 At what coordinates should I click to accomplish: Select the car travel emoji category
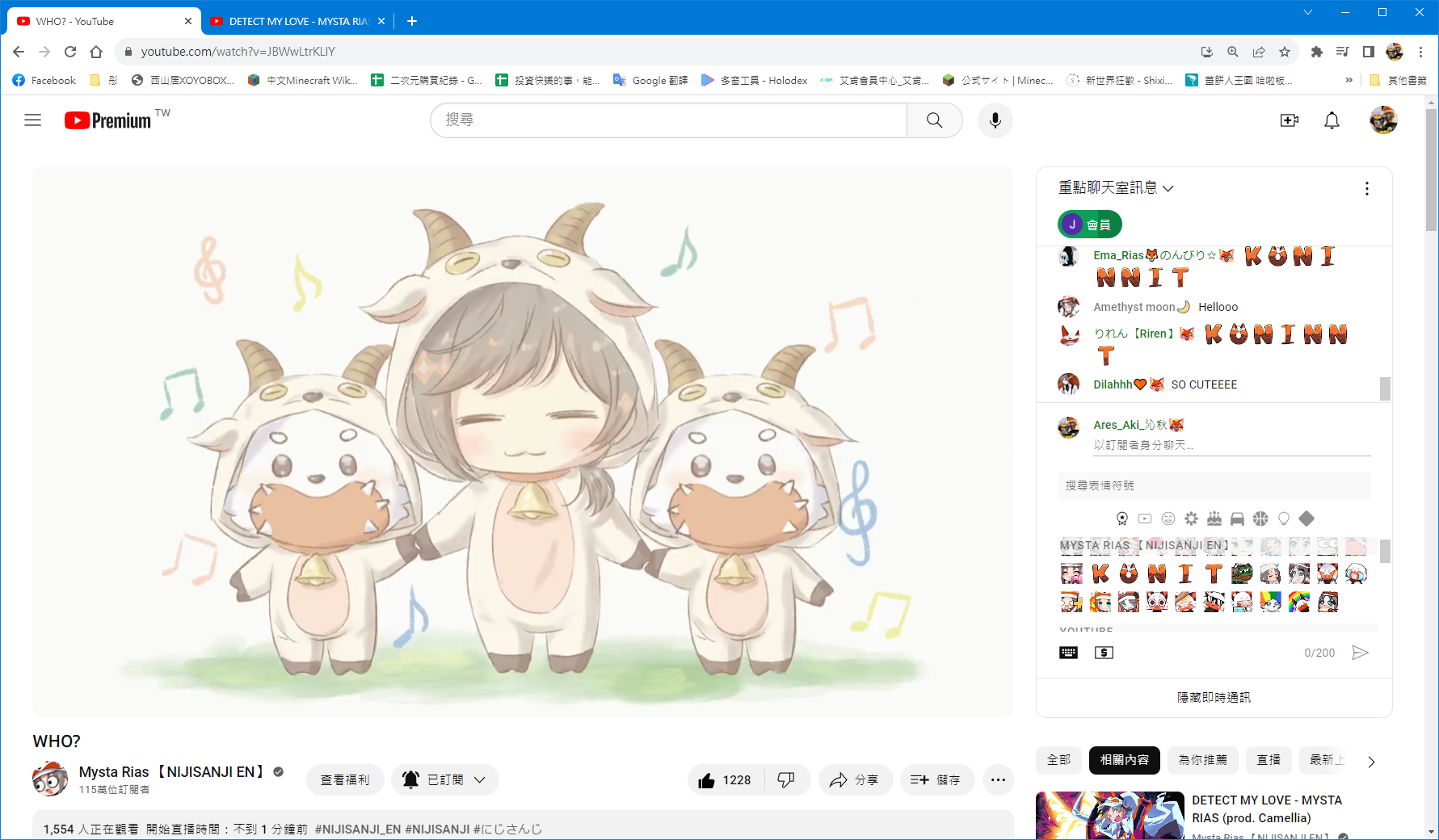1237,519
